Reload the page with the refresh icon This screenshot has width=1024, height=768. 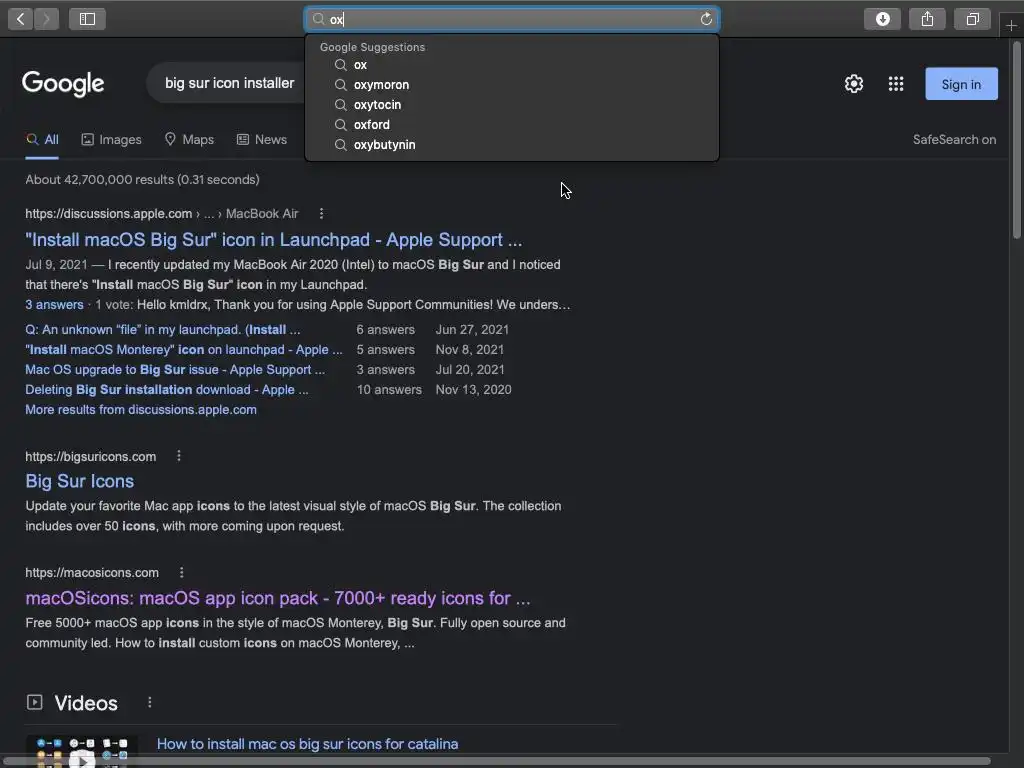pyautogui.click(x=706, y=19)
